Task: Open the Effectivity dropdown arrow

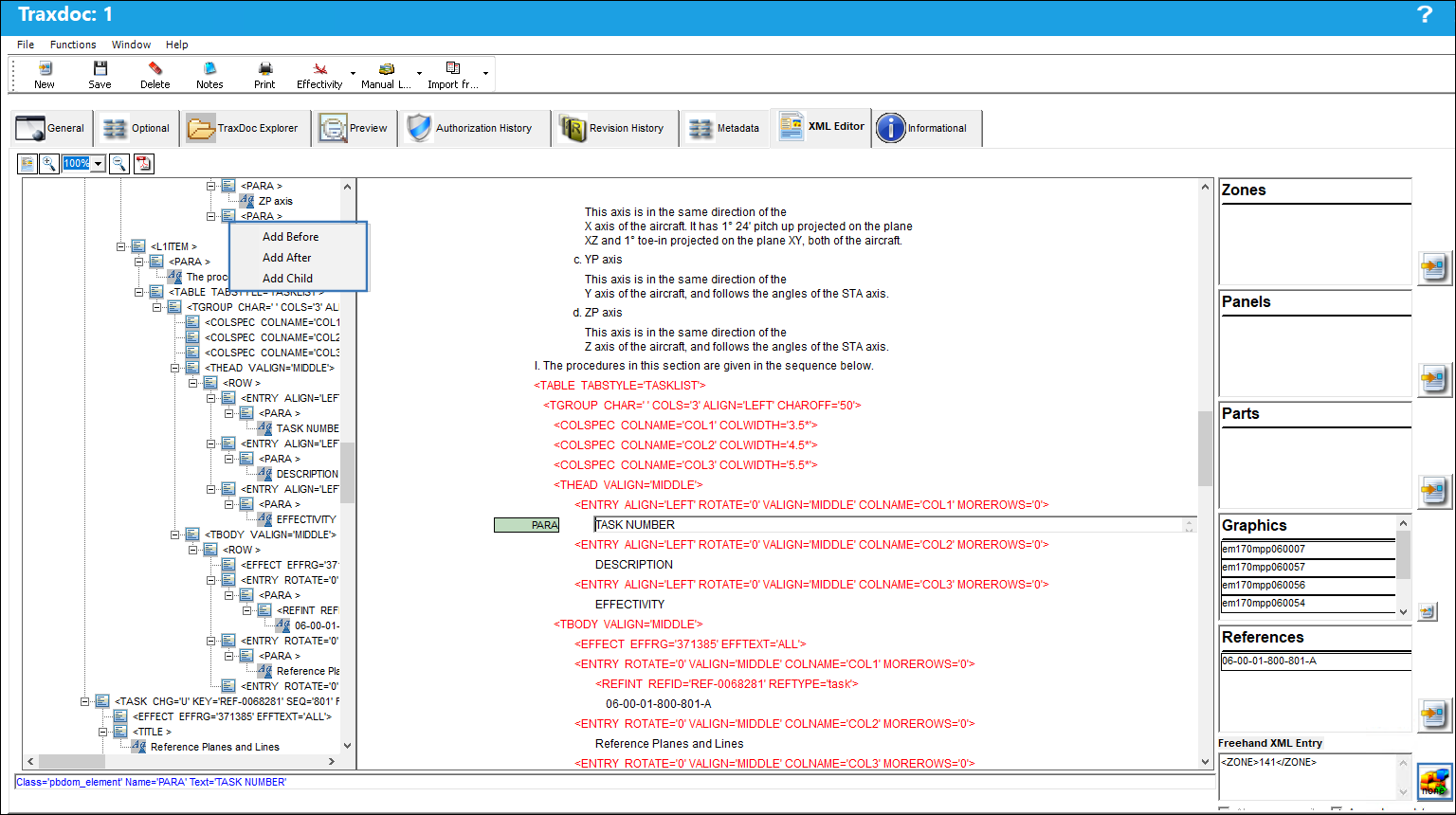Action: pos(353,73)
